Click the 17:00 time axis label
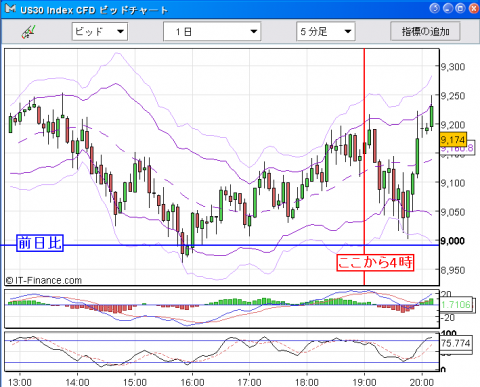The image size is (480, 387). (249, 382)
